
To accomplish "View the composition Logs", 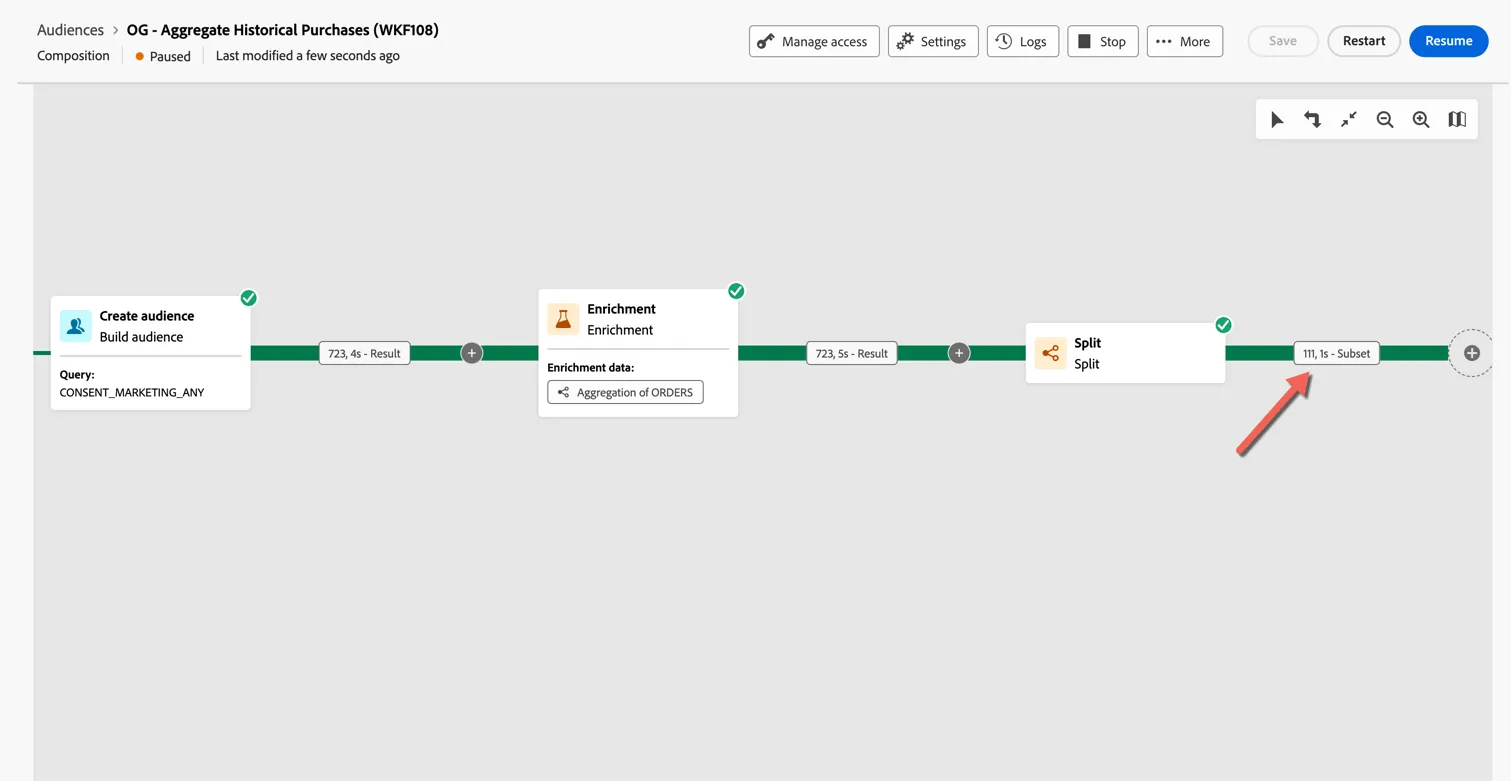I will 1023,41.
